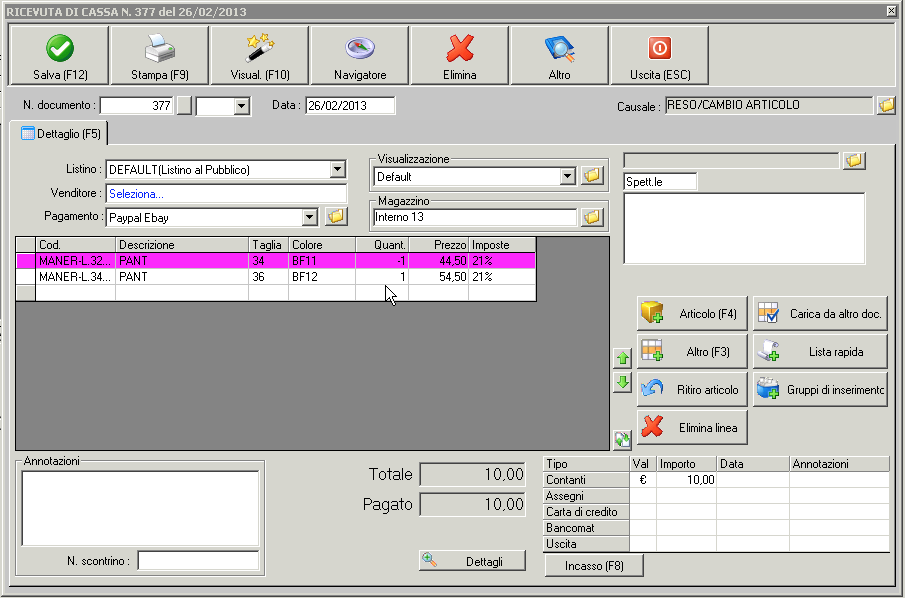Click Contanti amount cell 10,00
The image size is (905, 598).
coord(686,480)
